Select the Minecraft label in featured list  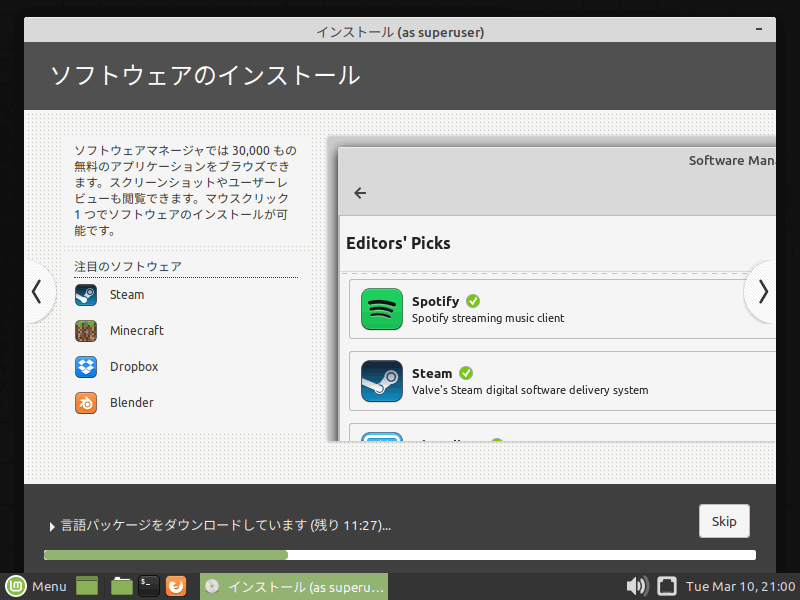click(137, 331)
